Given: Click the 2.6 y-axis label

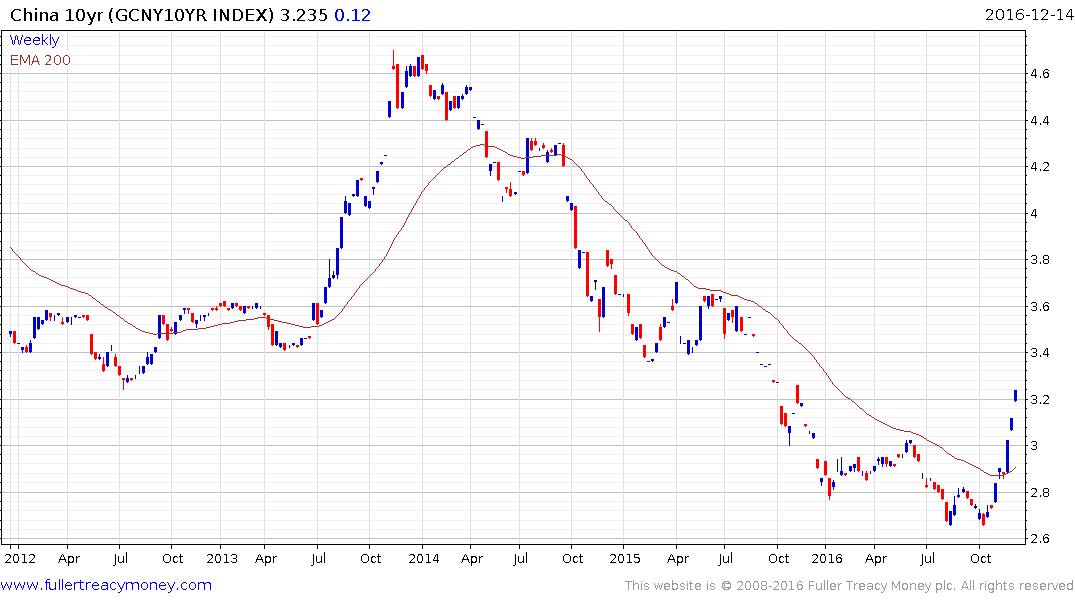Looking at the screenshot, I should [1039, 538].
